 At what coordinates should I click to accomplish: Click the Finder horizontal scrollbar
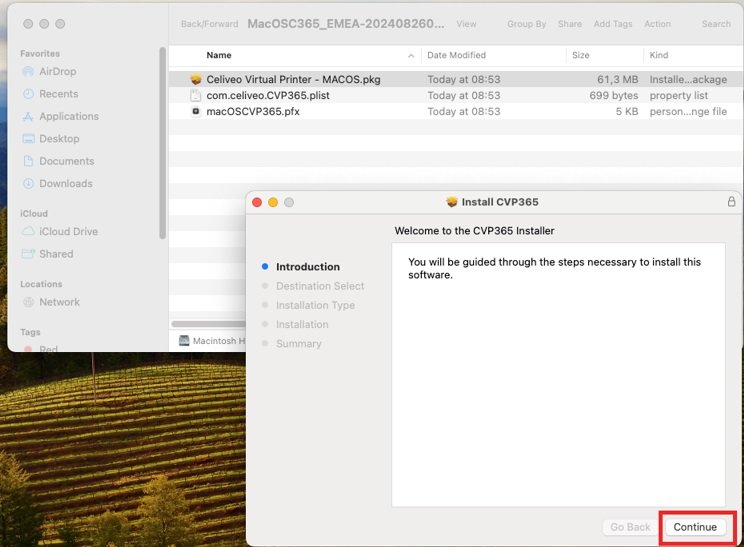209,324
